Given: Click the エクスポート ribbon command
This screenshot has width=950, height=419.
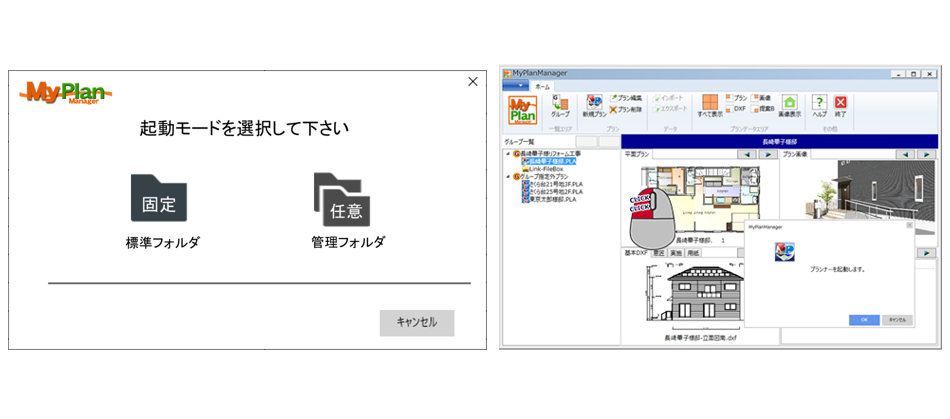Looking at the screenshot, I should pos(671,109).
